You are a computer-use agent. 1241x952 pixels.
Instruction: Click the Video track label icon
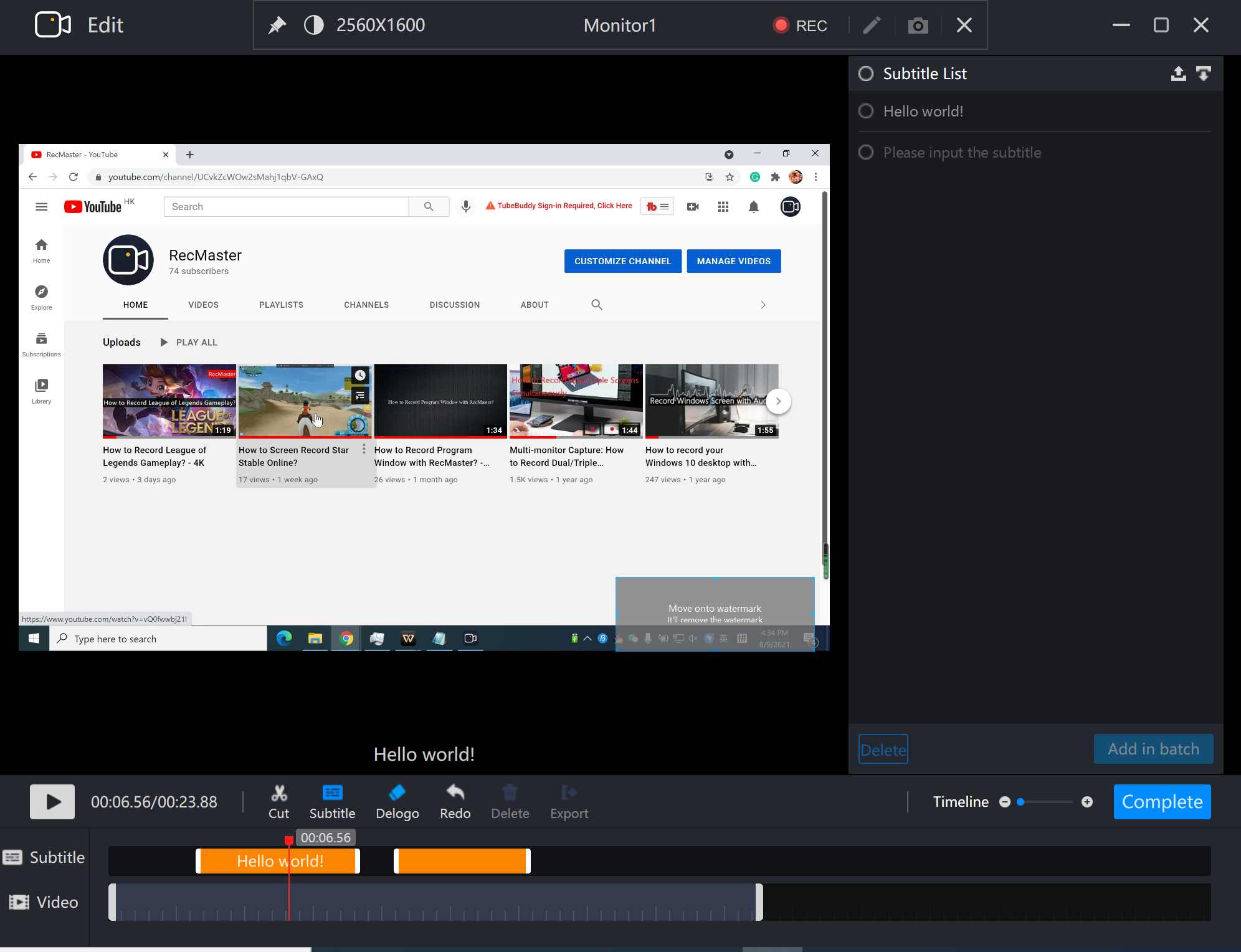[x=19, y=902]
